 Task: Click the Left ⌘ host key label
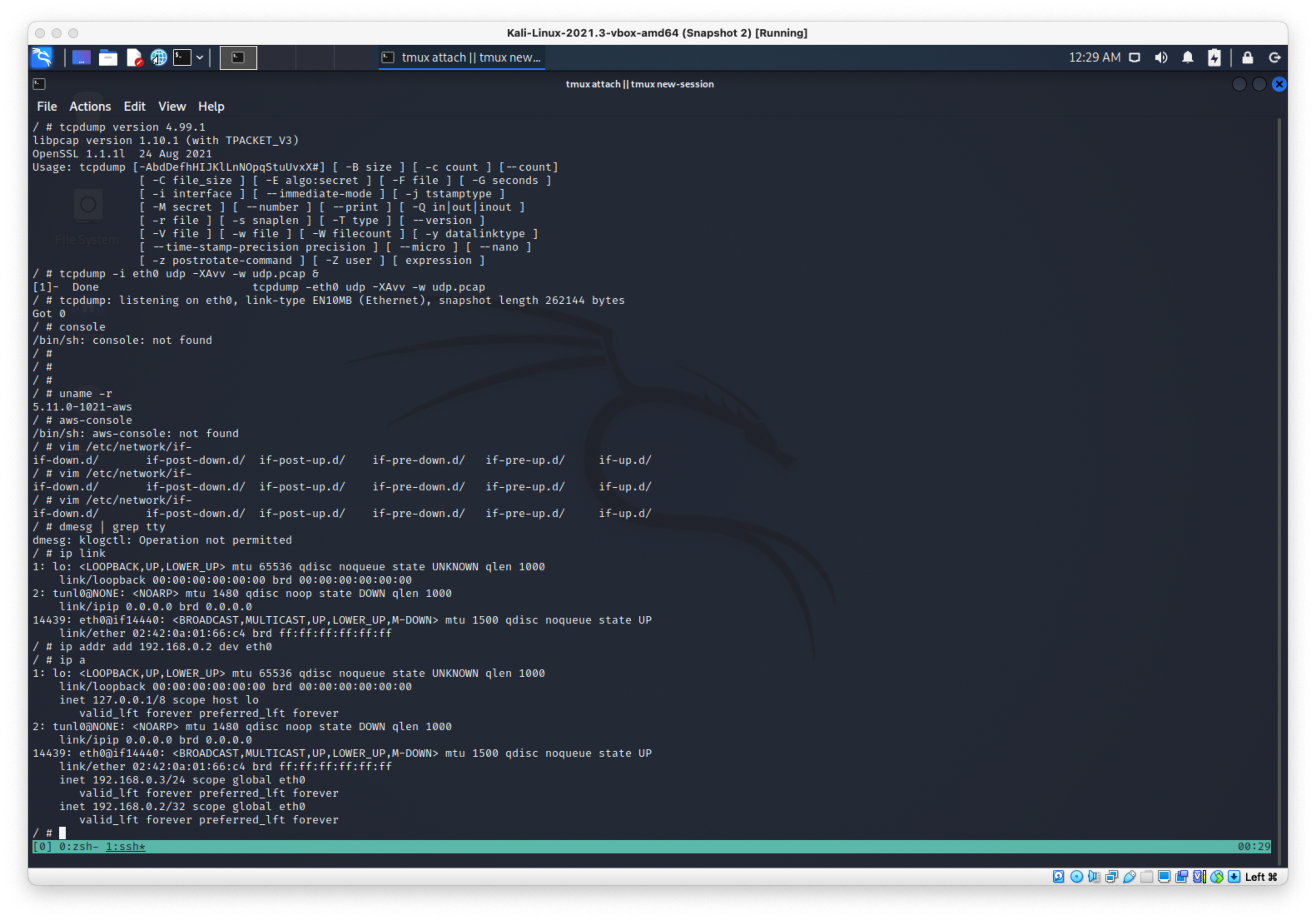tap(1261, 877)
